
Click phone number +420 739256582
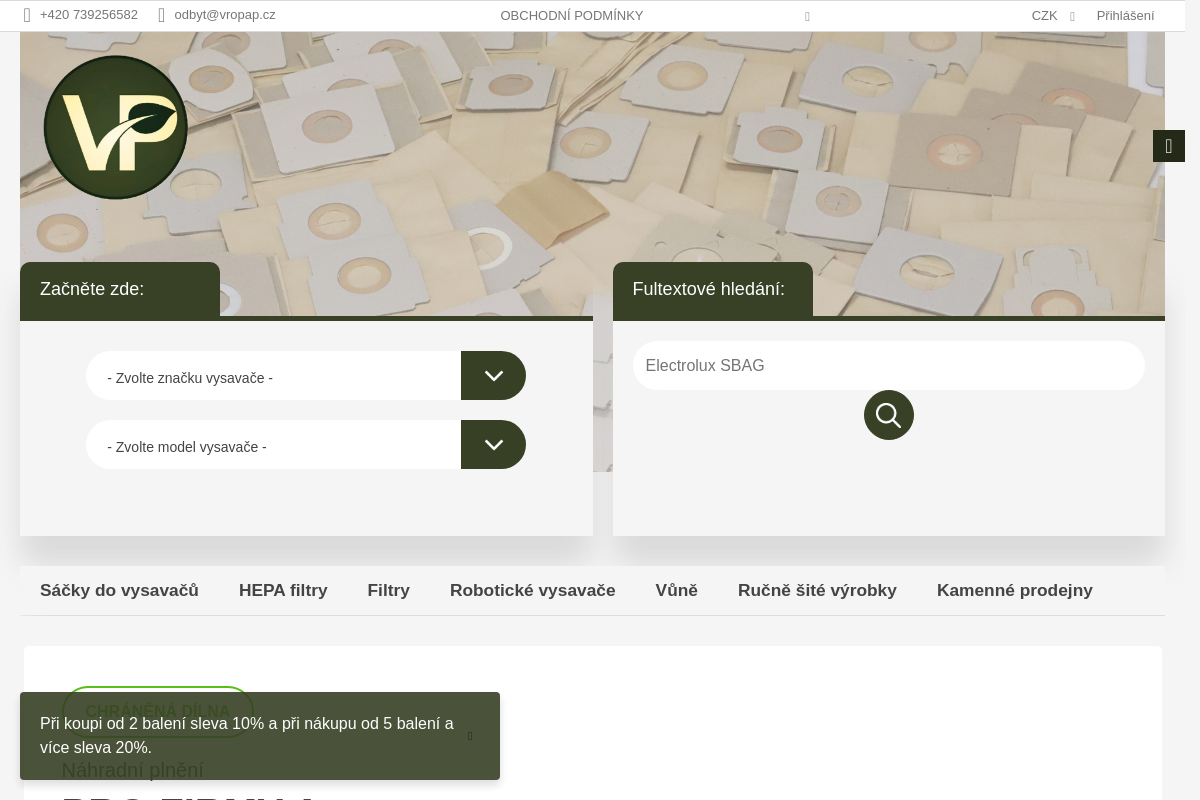coord(89,15)
